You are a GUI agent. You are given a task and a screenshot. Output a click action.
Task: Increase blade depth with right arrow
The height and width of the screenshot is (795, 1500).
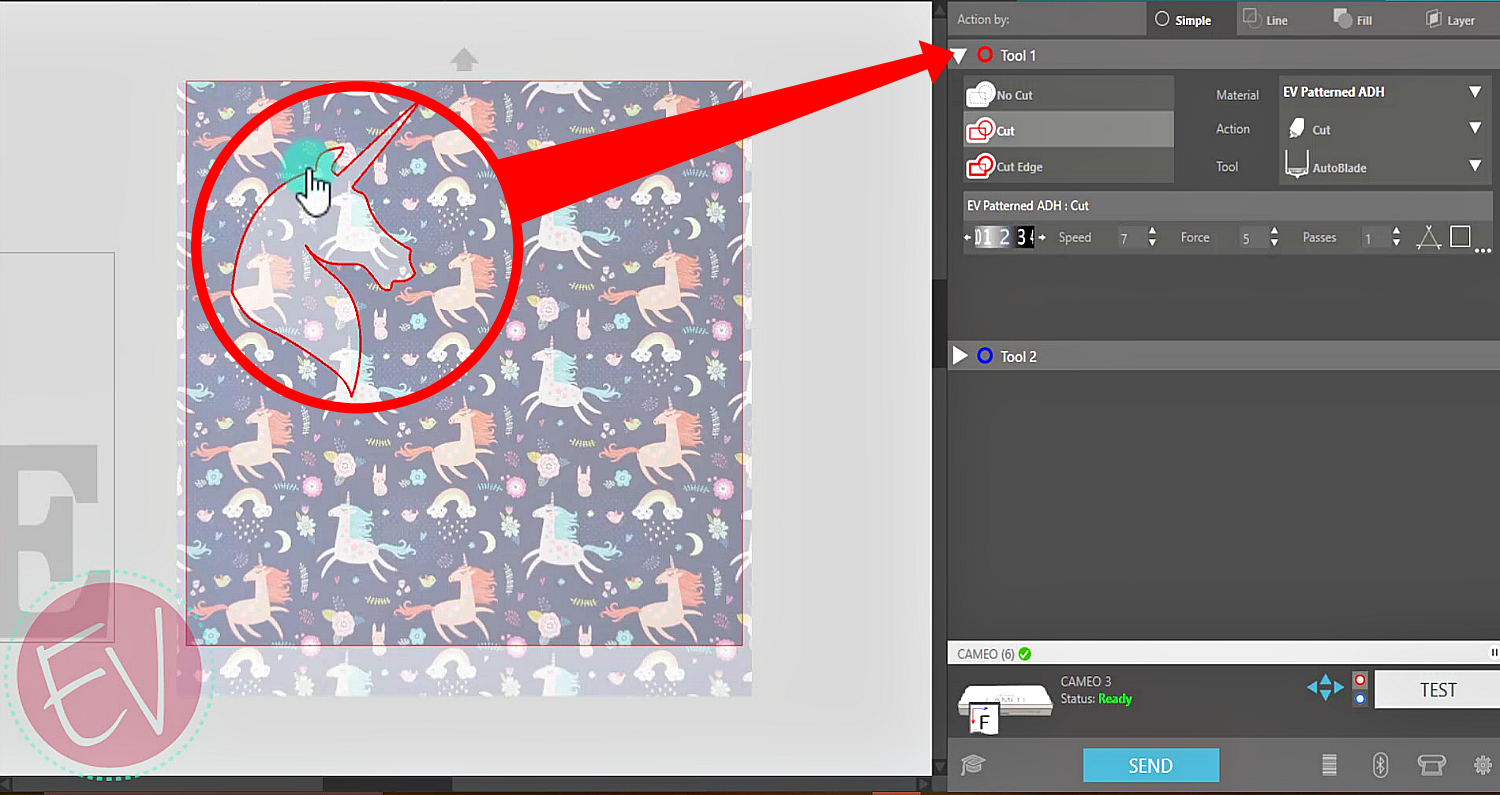point(1043,238)
